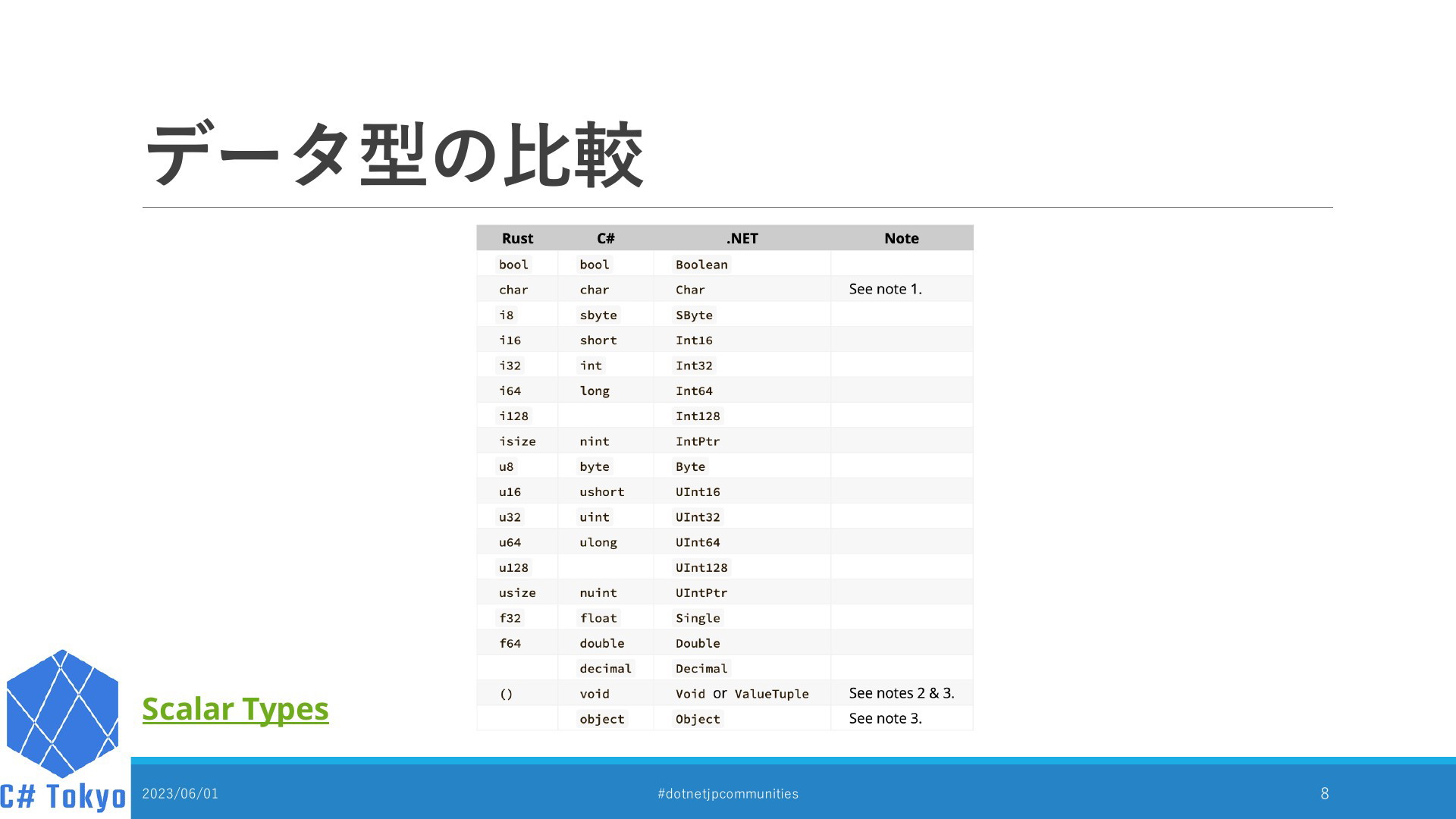
Task: Open the Scalar Types link
Action: tap(235, 709)
